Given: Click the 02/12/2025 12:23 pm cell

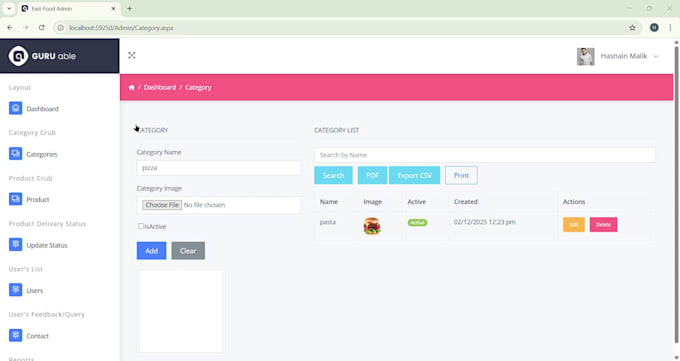Looking at the screenshot, I should pos(485,222).
